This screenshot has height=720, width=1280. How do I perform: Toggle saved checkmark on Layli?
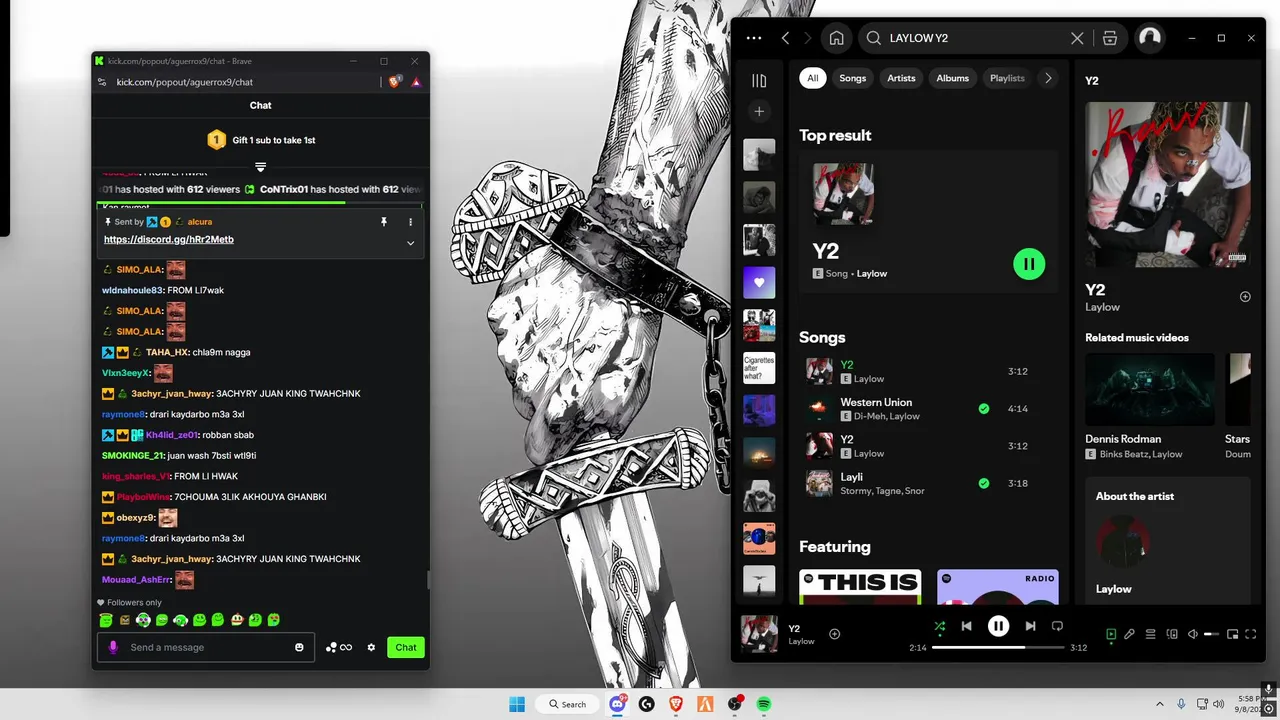click(x=984, y=483)
